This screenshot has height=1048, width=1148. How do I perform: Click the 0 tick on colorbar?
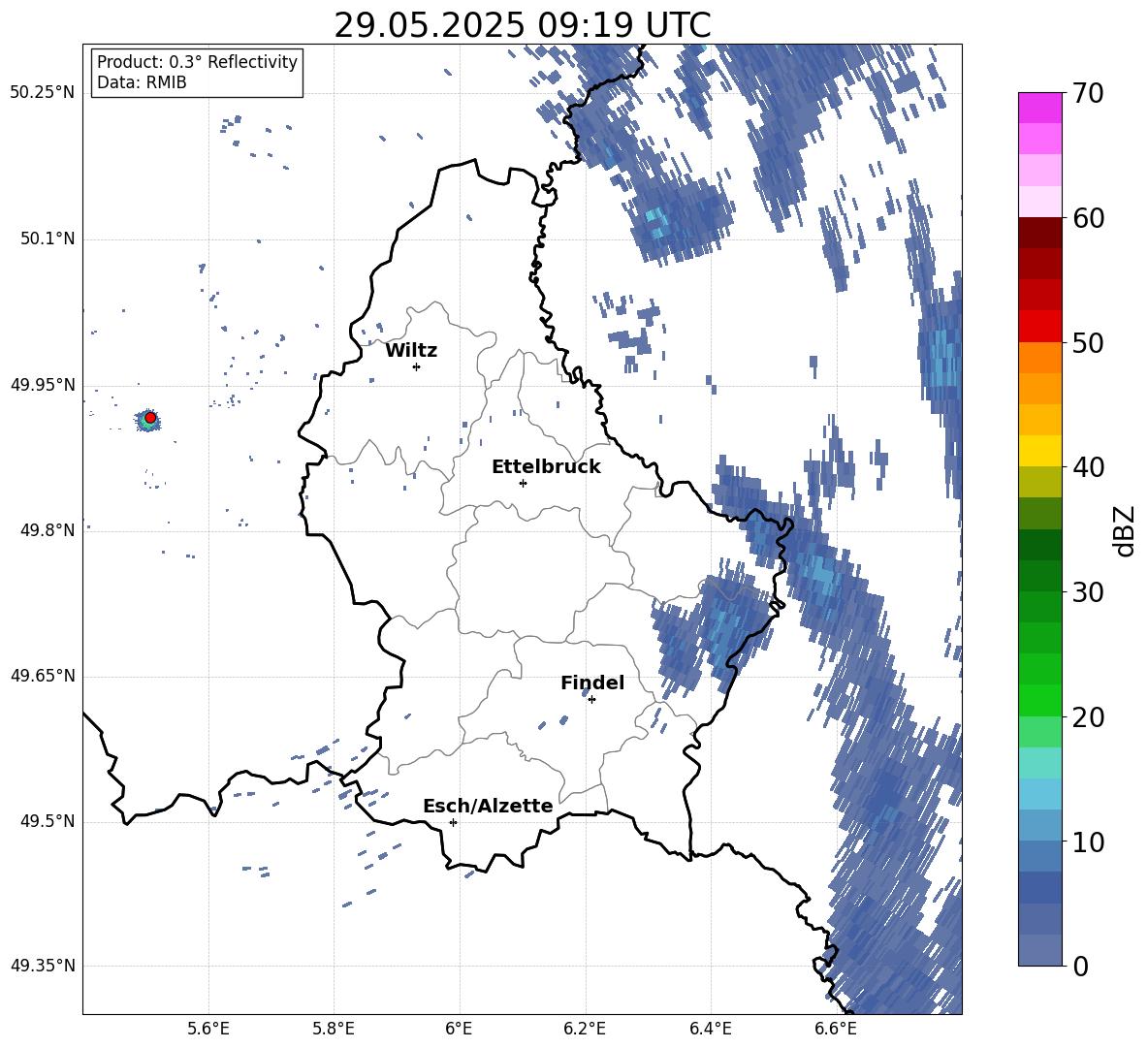tap(1080, 966)
